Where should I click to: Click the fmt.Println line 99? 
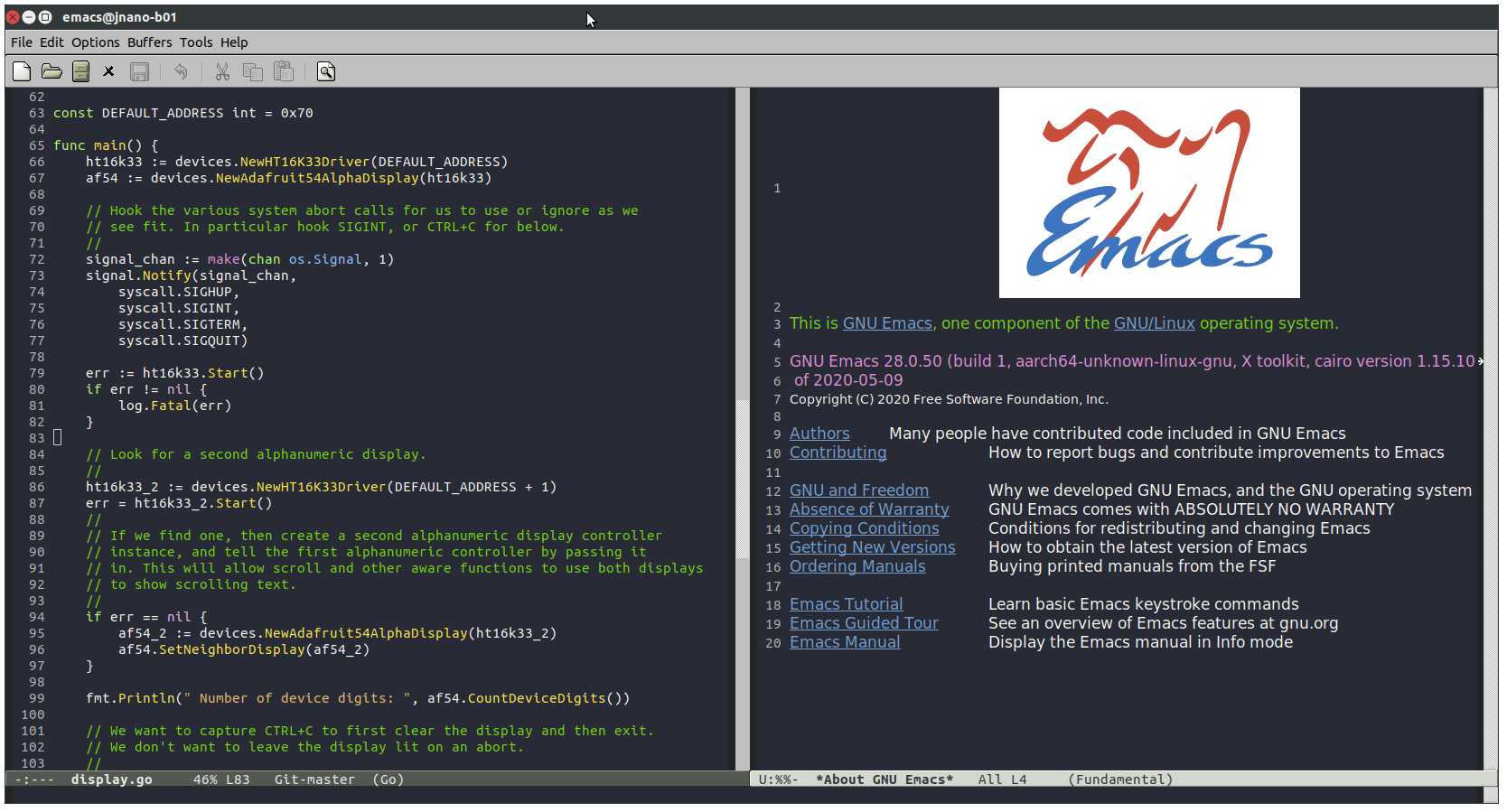point(358,698)
